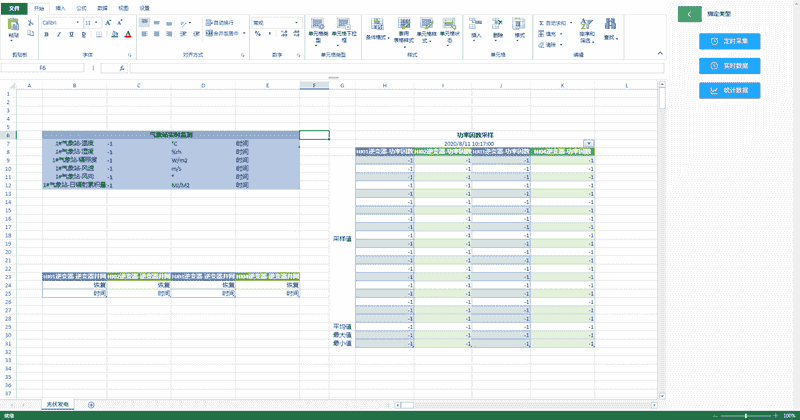Switch to the Settings (设置) tab
The image size is (800, 420).
(144, 8)
